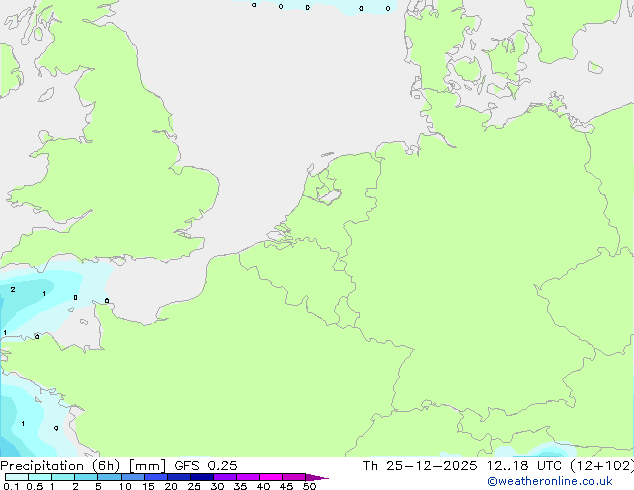Click the legend swatch between 5 and 10
634x490 pixels.
(109, 477)
